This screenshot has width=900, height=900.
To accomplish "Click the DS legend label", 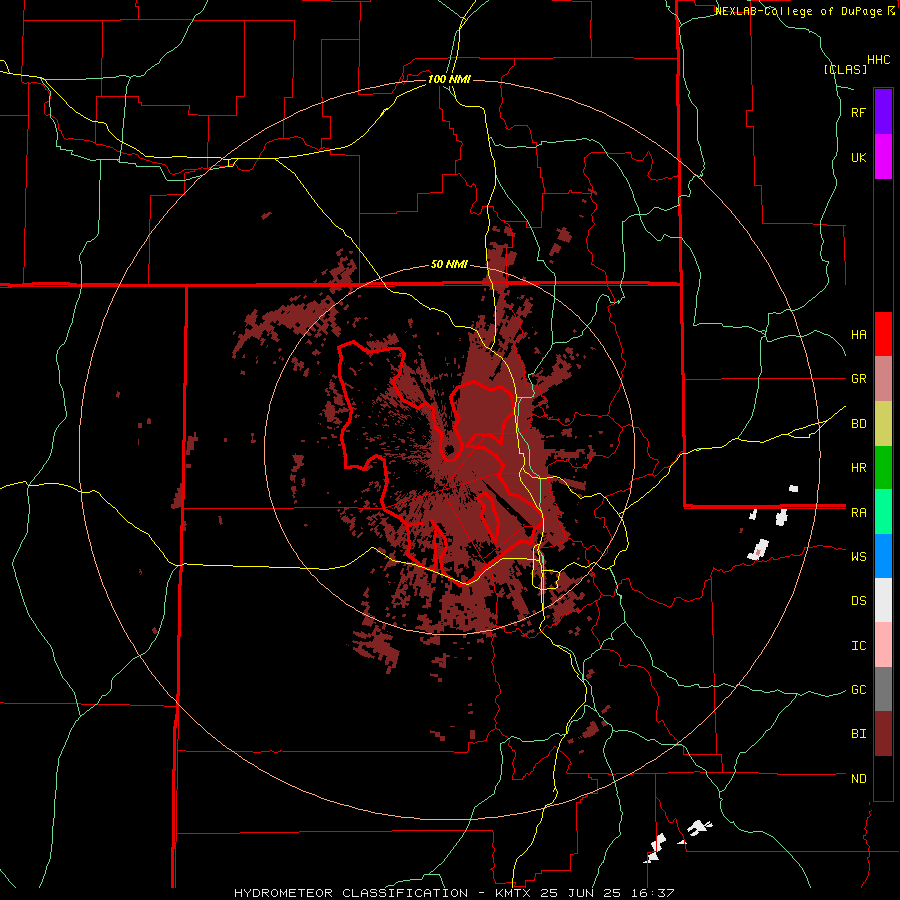I will (x=858, y=601).
